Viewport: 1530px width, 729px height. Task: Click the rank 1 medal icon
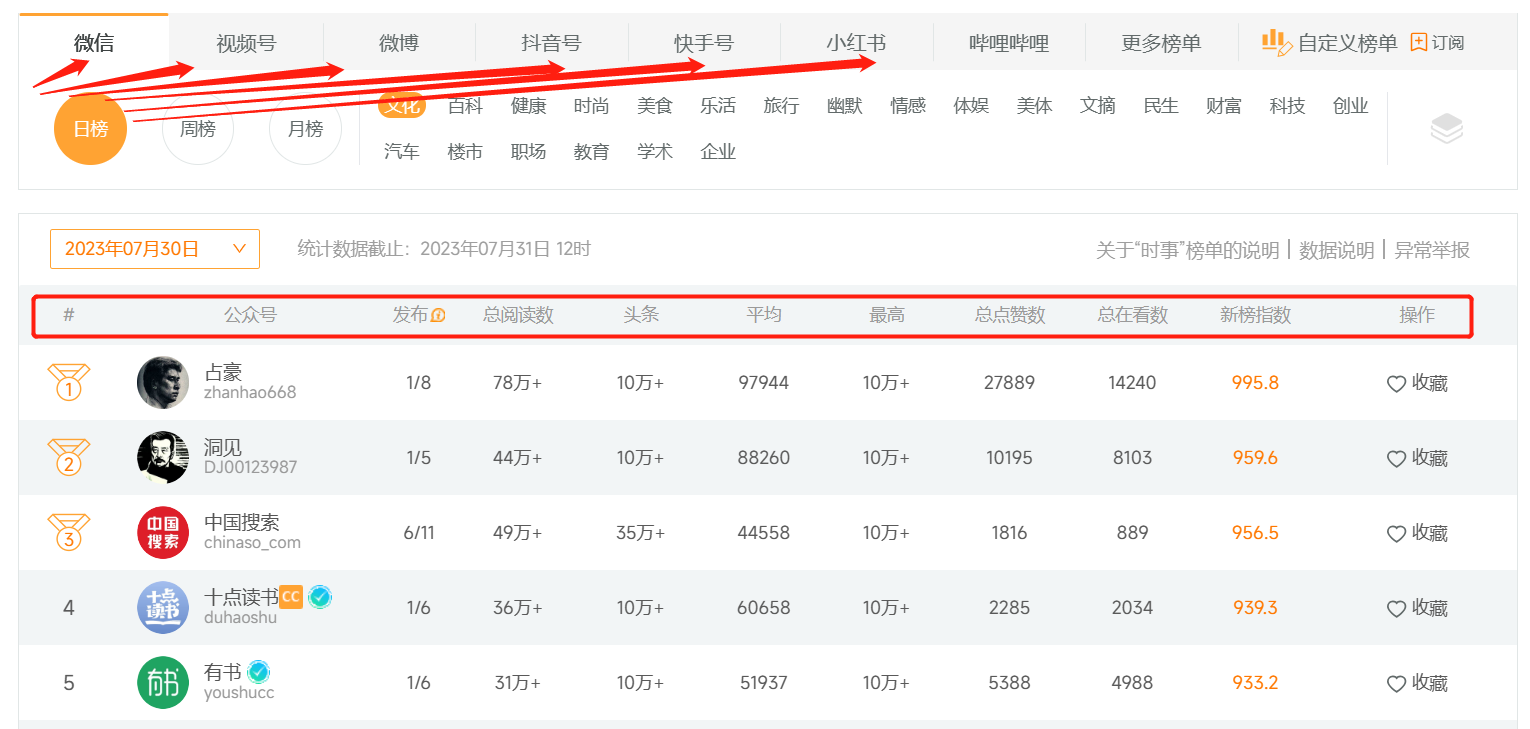pyautogui.click(x=68, y=382)
